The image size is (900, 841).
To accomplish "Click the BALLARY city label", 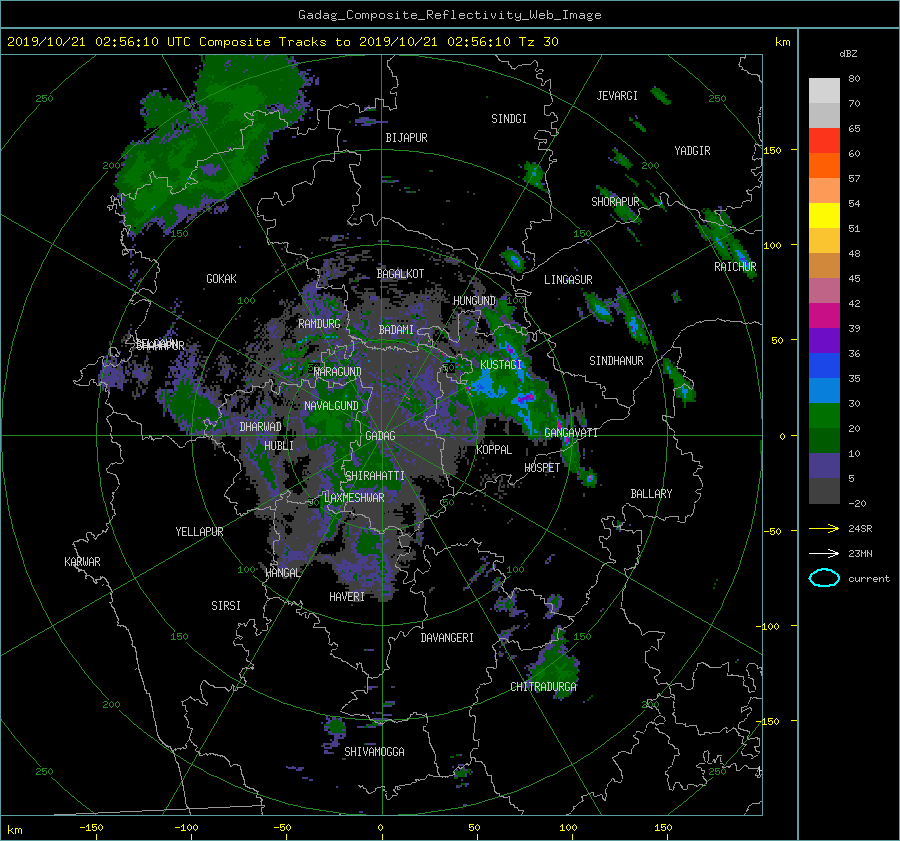I will [651, 494].
